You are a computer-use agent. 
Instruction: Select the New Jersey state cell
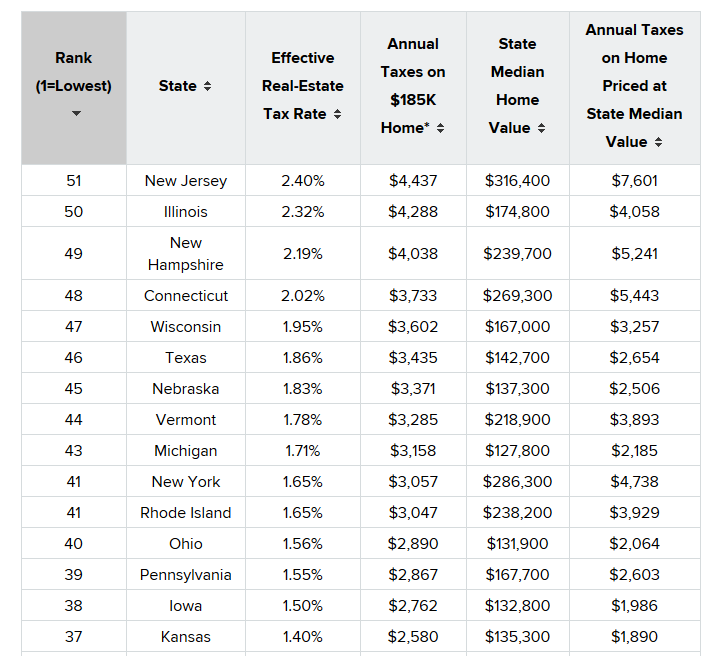(x=186, y=181)
